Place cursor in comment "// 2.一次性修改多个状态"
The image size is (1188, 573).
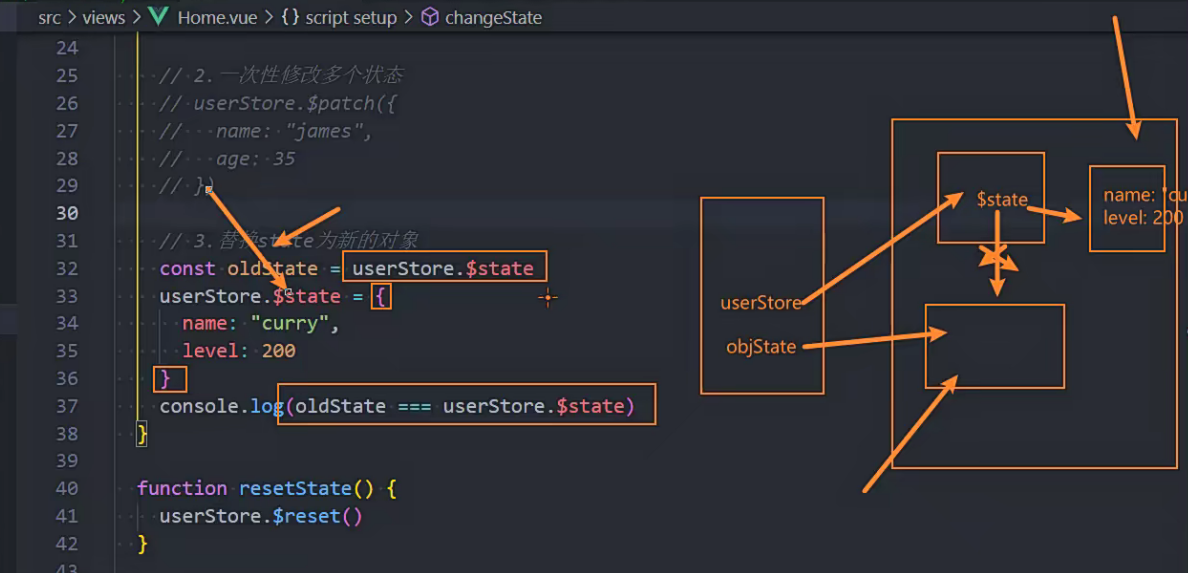(x=281, y=76)
